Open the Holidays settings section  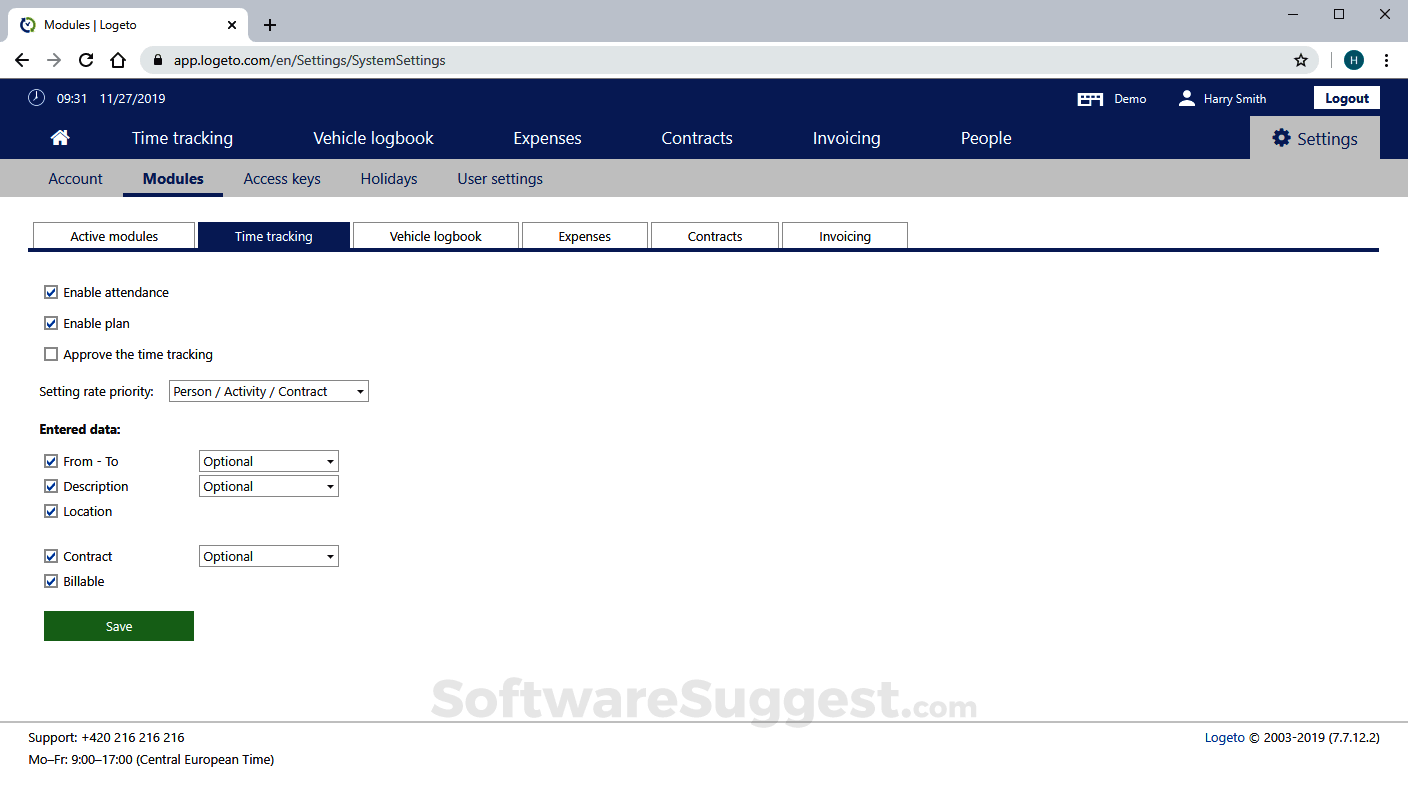point(388,178)
